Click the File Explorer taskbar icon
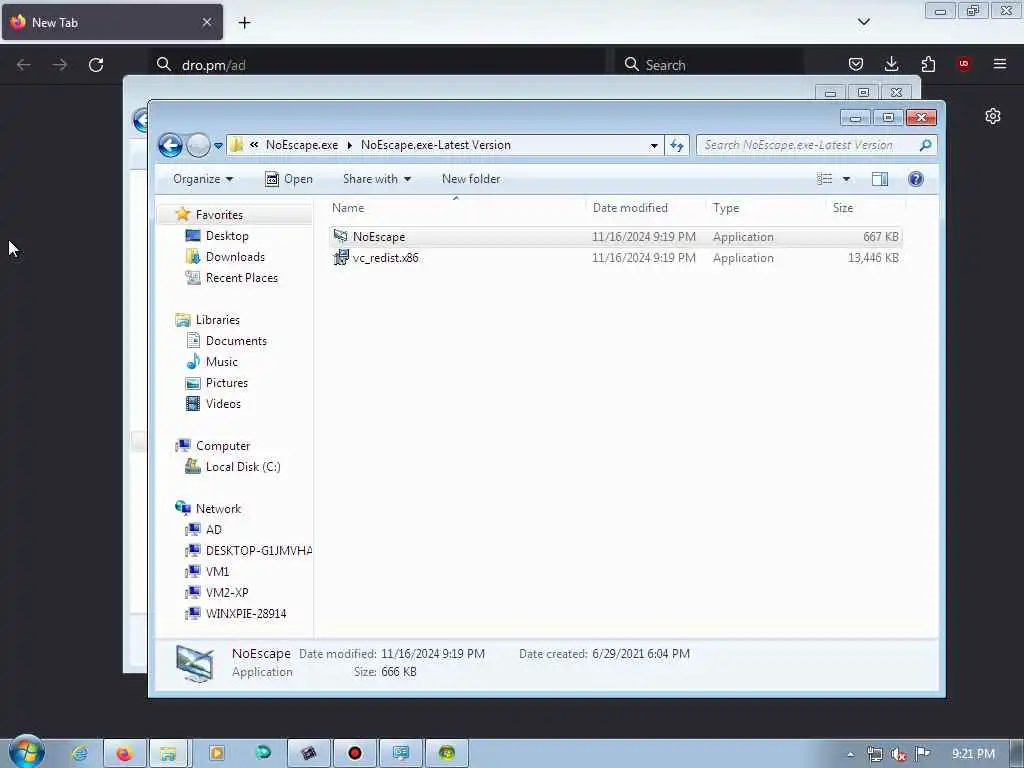Screen dimensions: 1024x768 click(168, 753)
